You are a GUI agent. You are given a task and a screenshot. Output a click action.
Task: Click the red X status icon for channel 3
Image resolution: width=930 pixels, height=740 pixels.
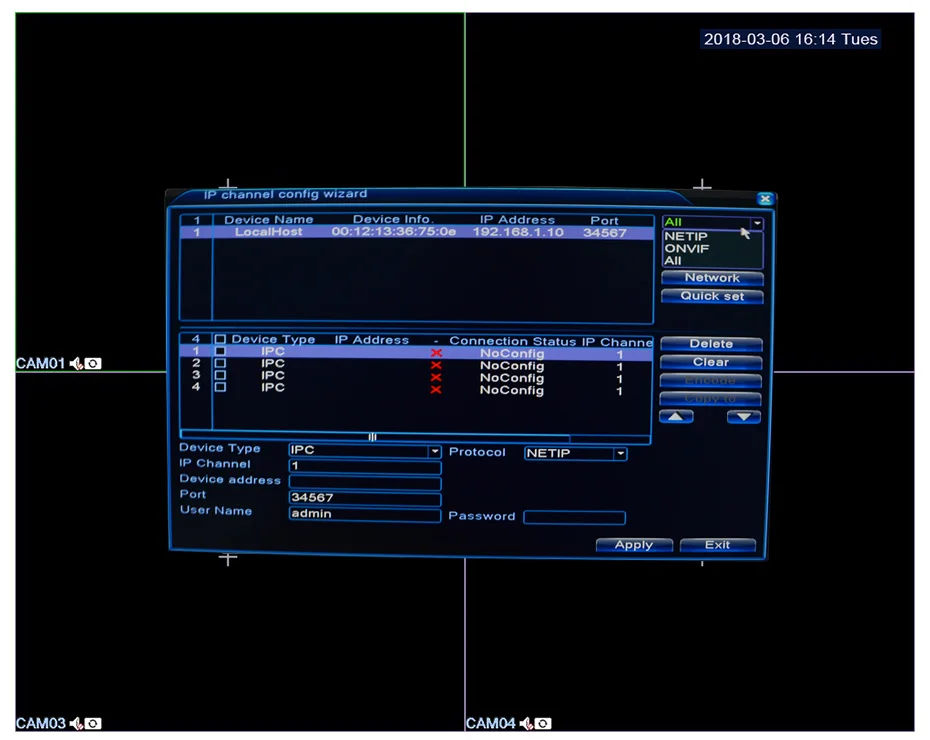coord(436,378)
